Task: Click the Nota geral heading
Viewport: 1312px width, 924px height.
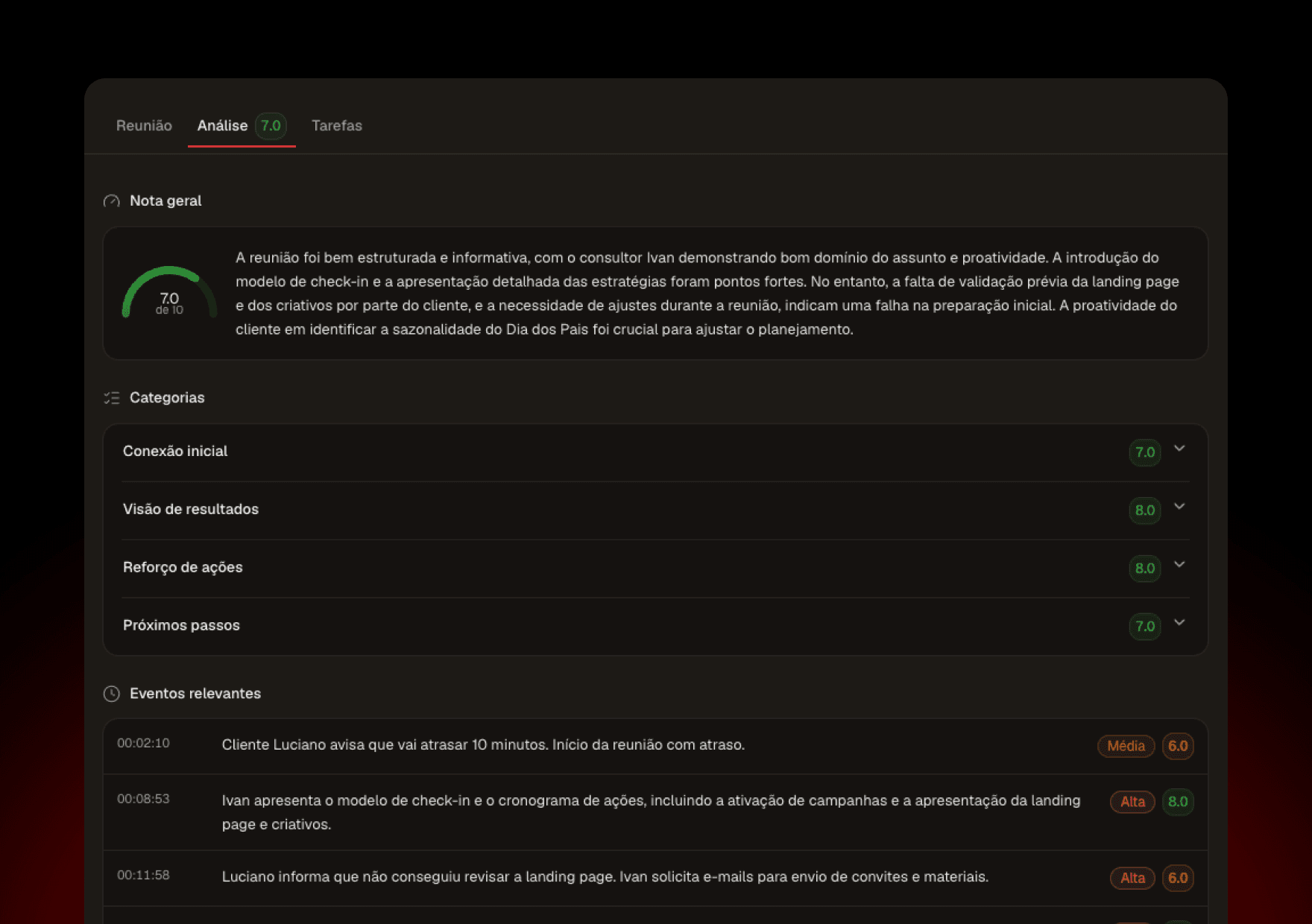Action: [x=165, y=200]
